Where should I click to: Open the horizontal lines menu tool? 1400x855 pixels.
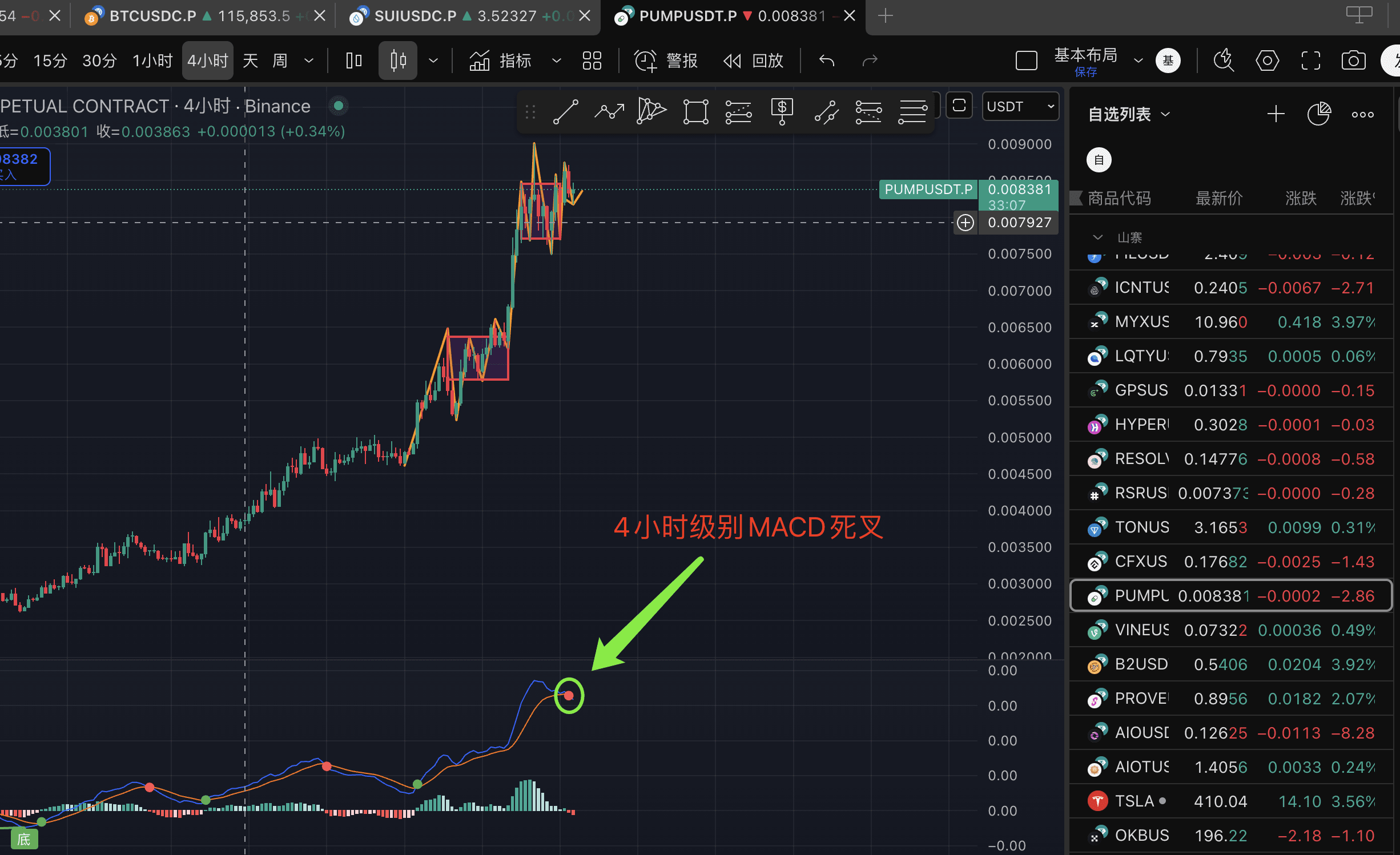pos(912,111)
